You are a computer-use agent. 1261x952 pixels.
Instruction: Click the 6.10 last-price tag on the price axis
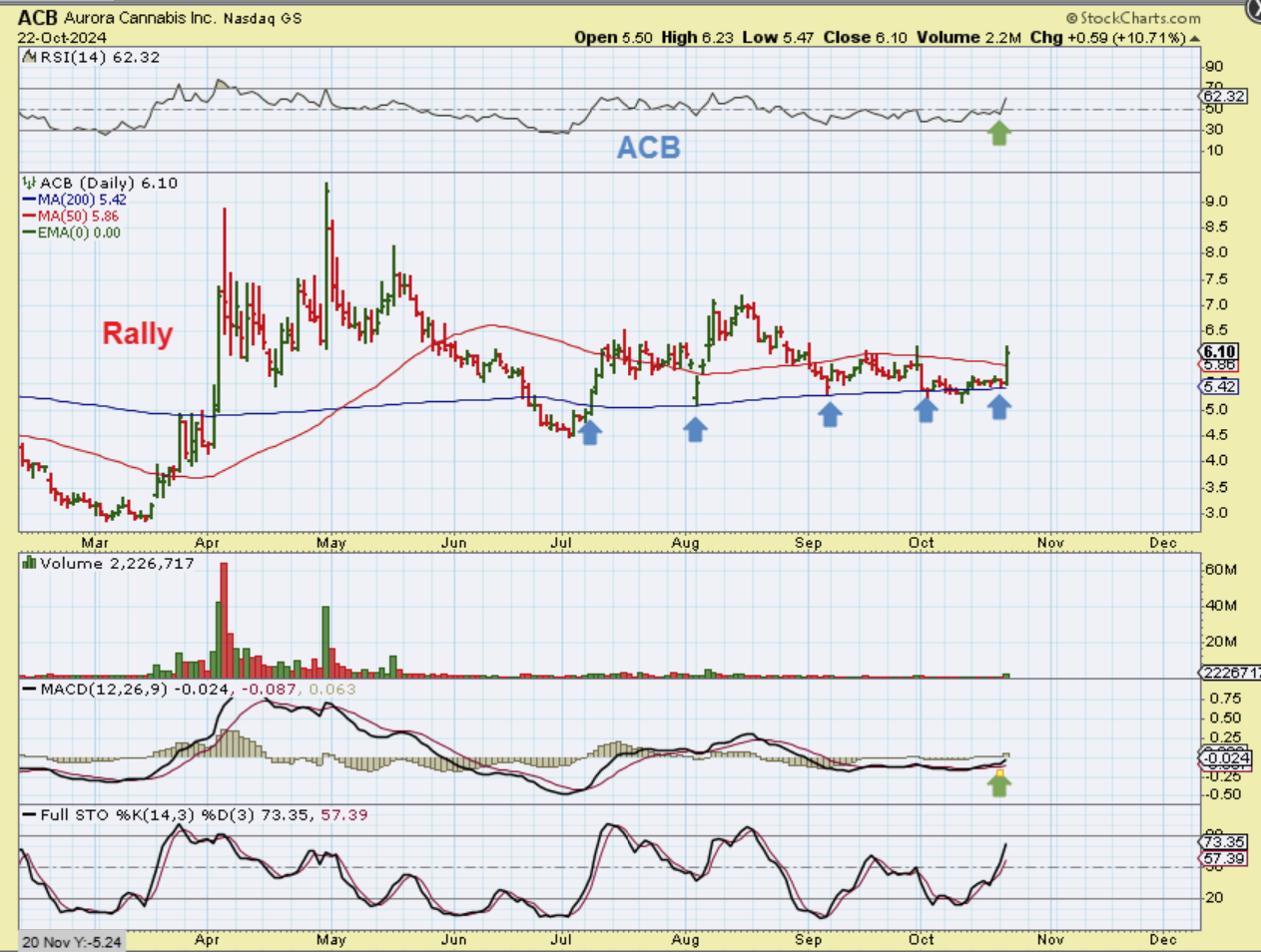click(x=1219, y=351)
